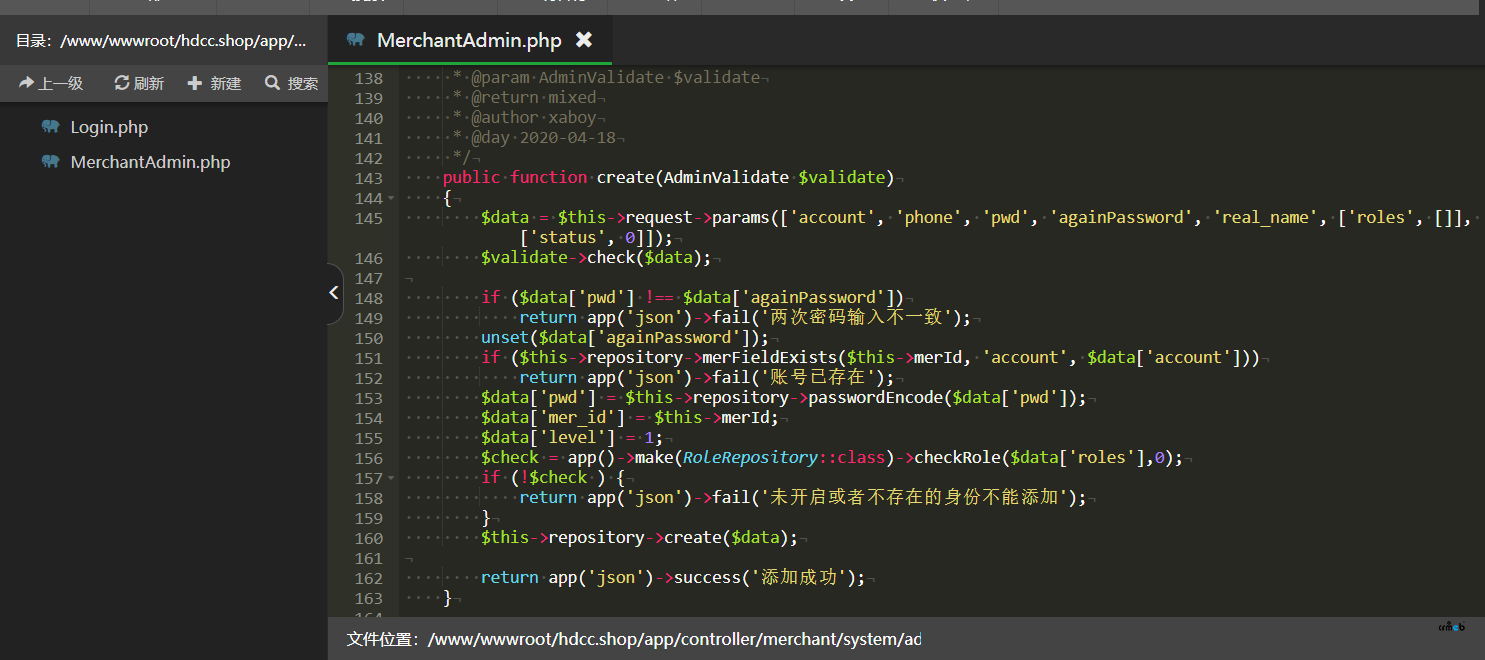Viewport: 1485px width, 660px height.
Task: Click the 刷新 refresh button
Action: pos(139,83)
